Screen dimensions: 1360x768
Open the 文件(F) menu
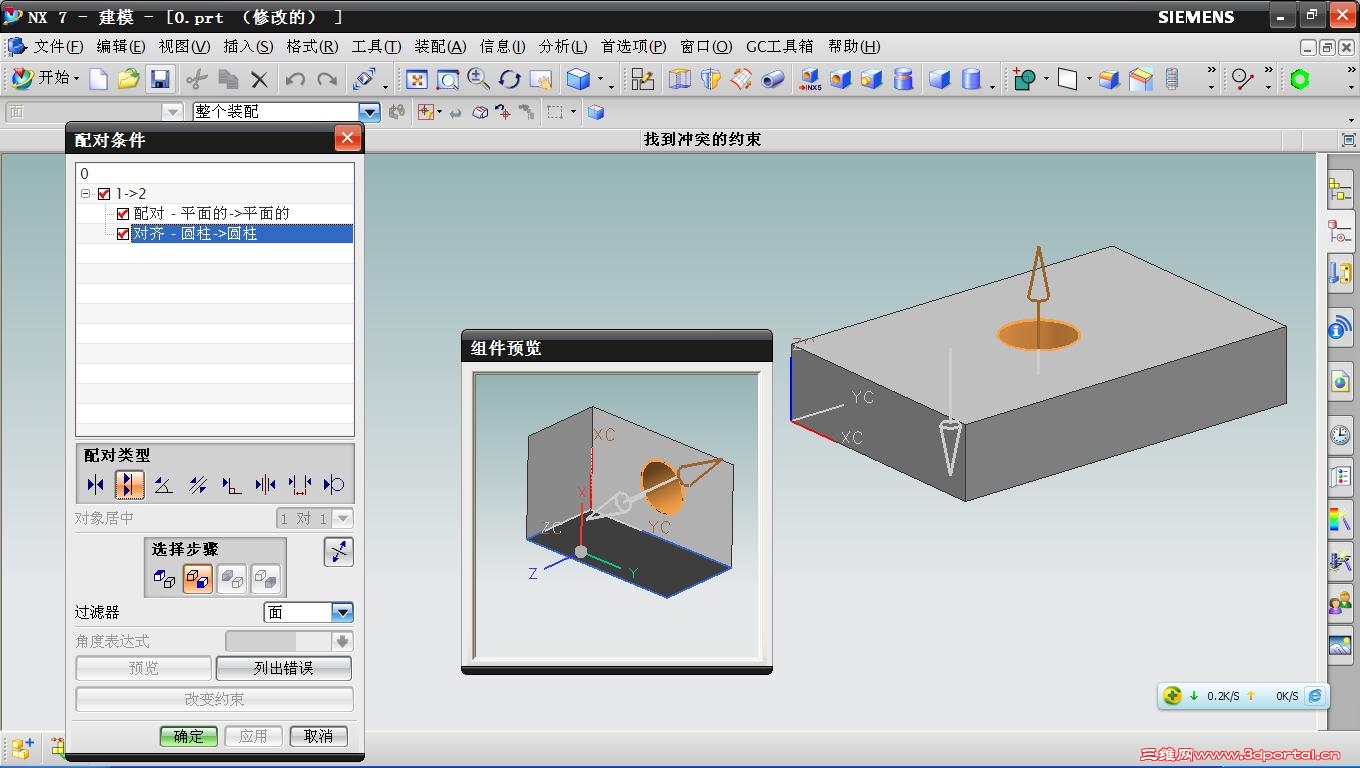pos(59,46)
